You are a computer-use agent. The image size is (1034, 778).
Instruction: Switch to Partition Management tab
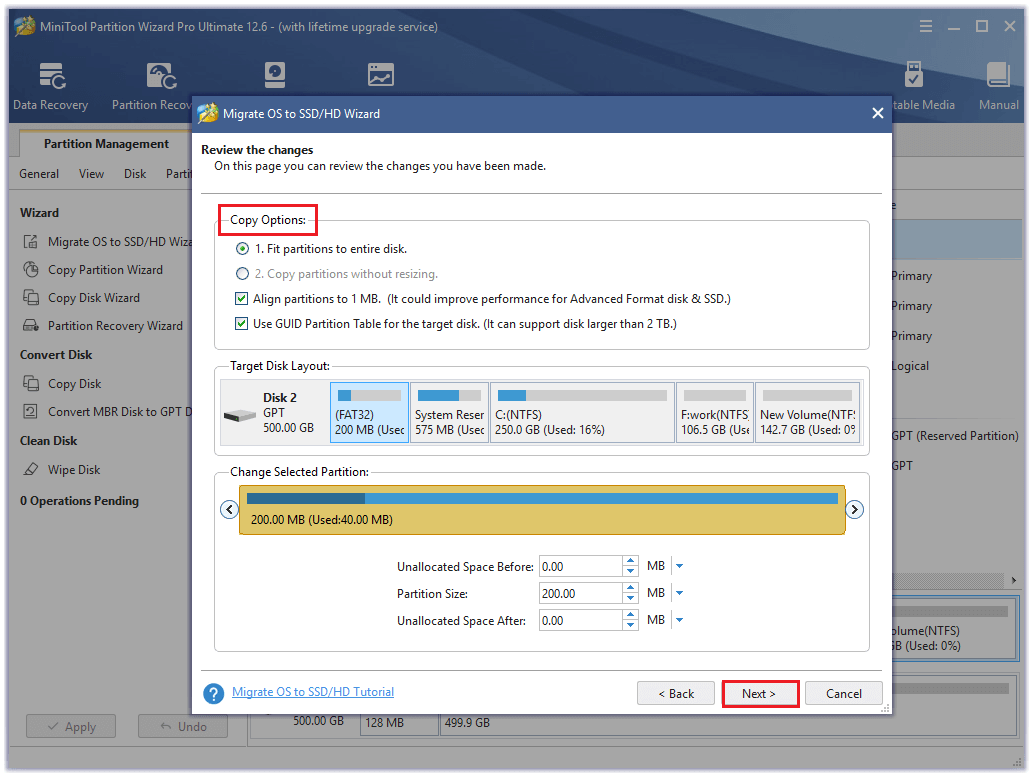pos(106,144)
